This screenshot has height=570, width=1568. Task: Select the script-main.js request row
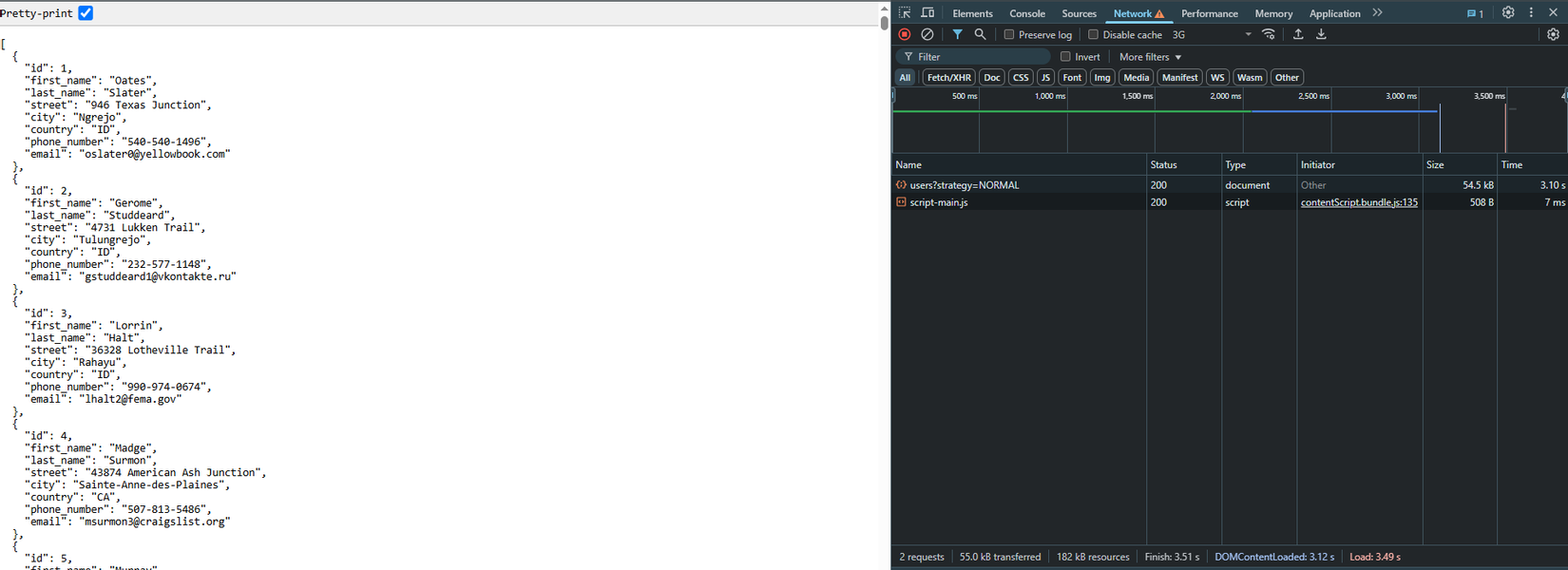(1230, 202)
